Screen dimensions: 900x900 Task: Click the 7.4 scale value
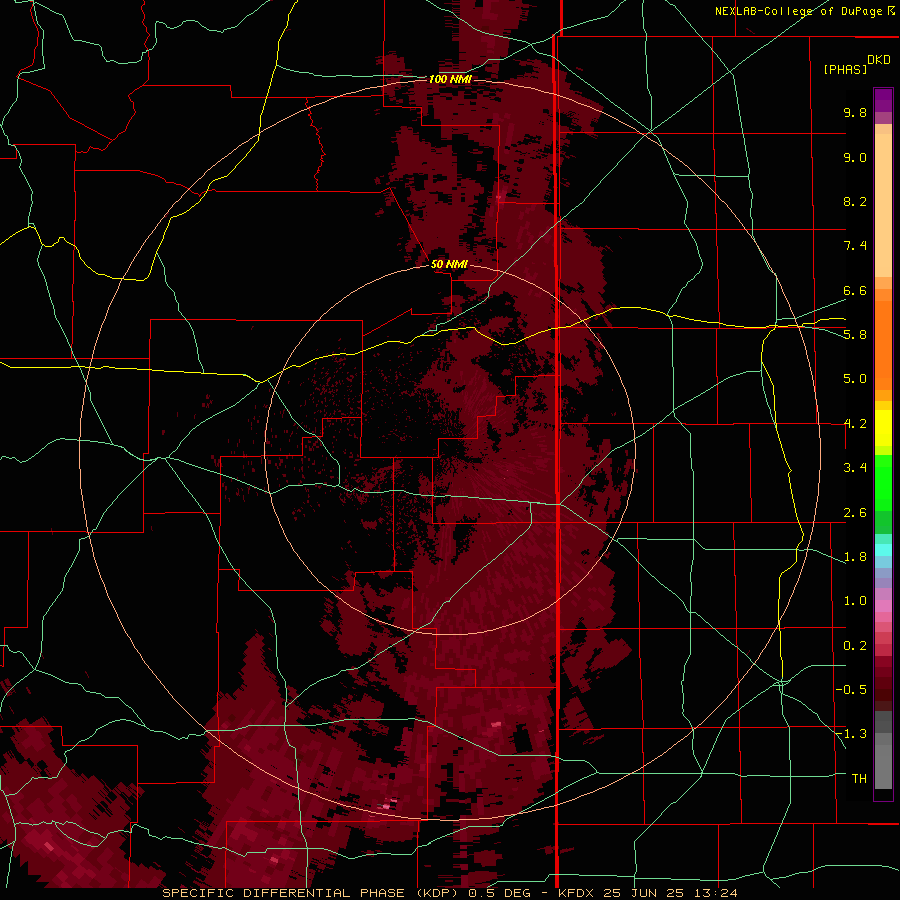point(855,246)
